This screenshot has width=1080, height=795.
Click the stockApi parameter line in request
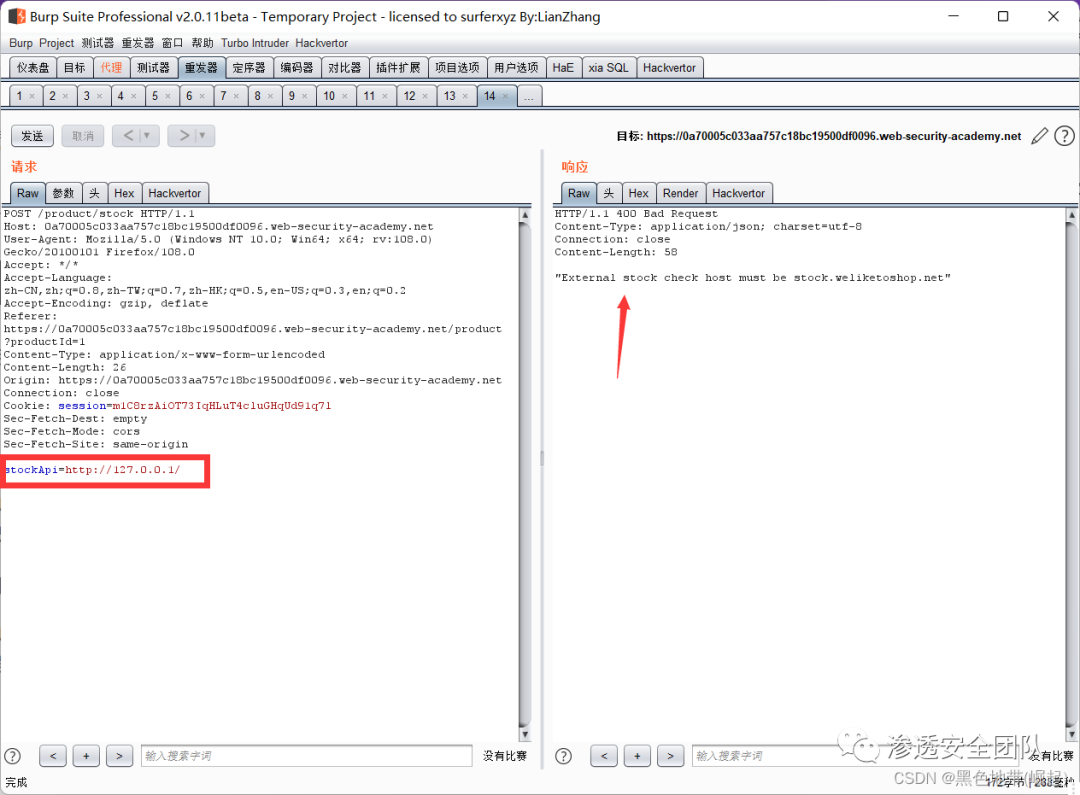point(92,470)
